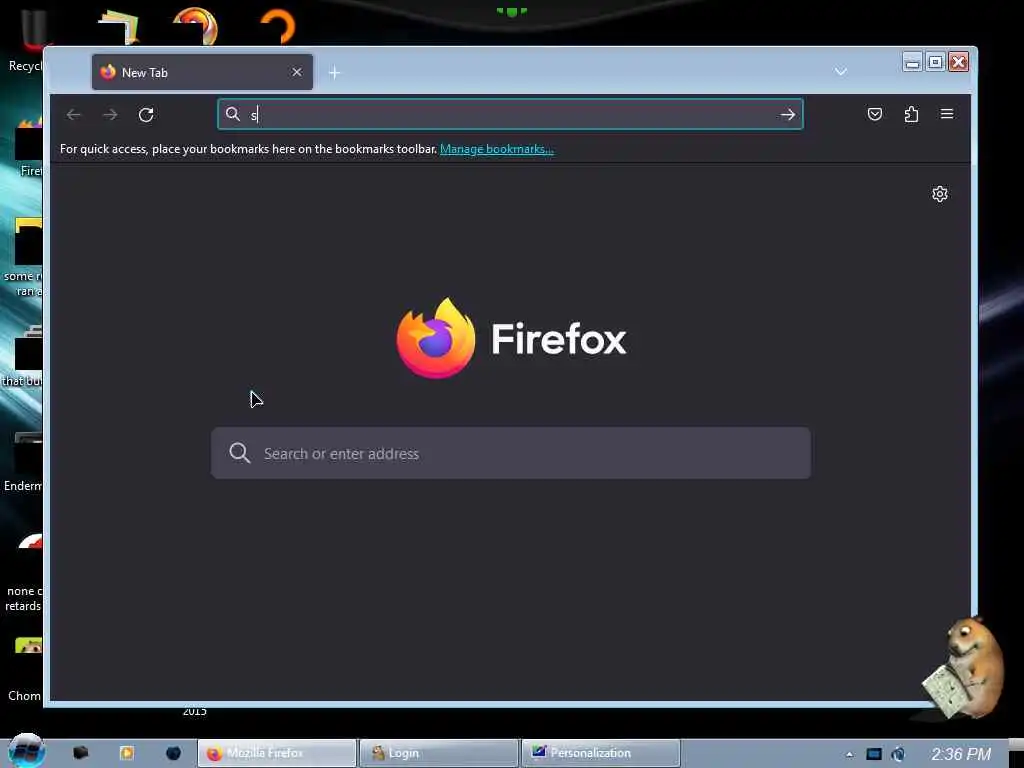Click the Search or enter address box
Screen dimensions: 1024x768
click(511, 453)
